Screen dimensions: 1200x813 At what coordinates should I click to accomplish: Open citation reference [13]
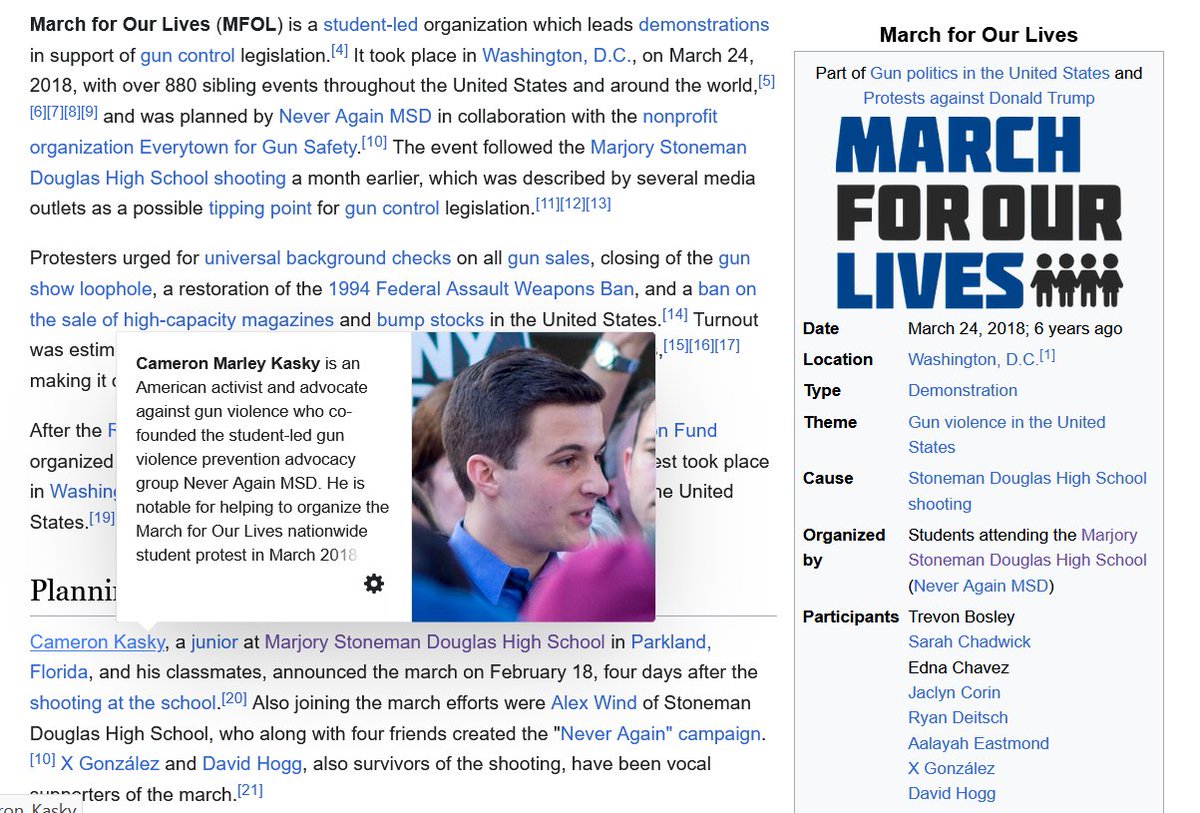click(598, 204)
